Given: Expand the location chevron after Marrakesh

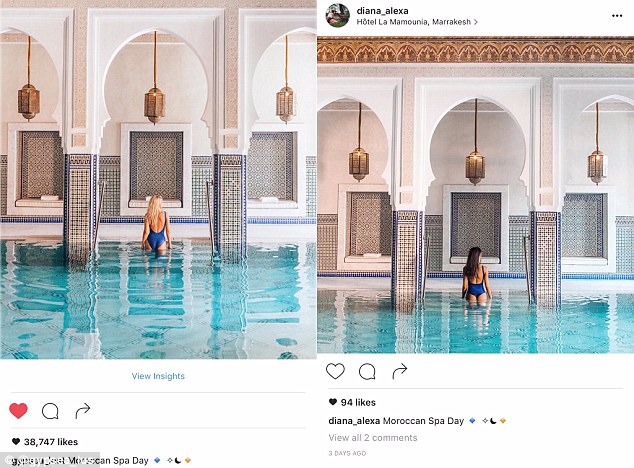Looking at the screenshot, I should click(476, 22).
